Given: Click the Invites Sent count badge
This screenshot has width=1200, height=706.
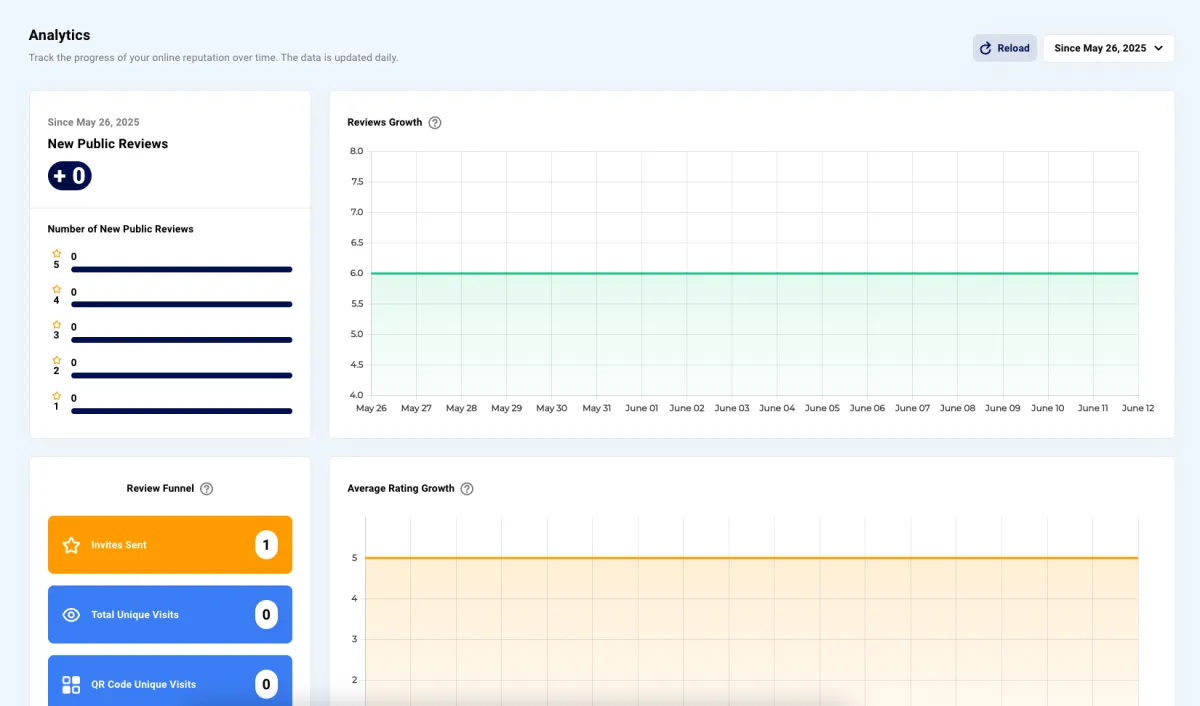Looking at the screenshot, I should click(x=266, y=545).
